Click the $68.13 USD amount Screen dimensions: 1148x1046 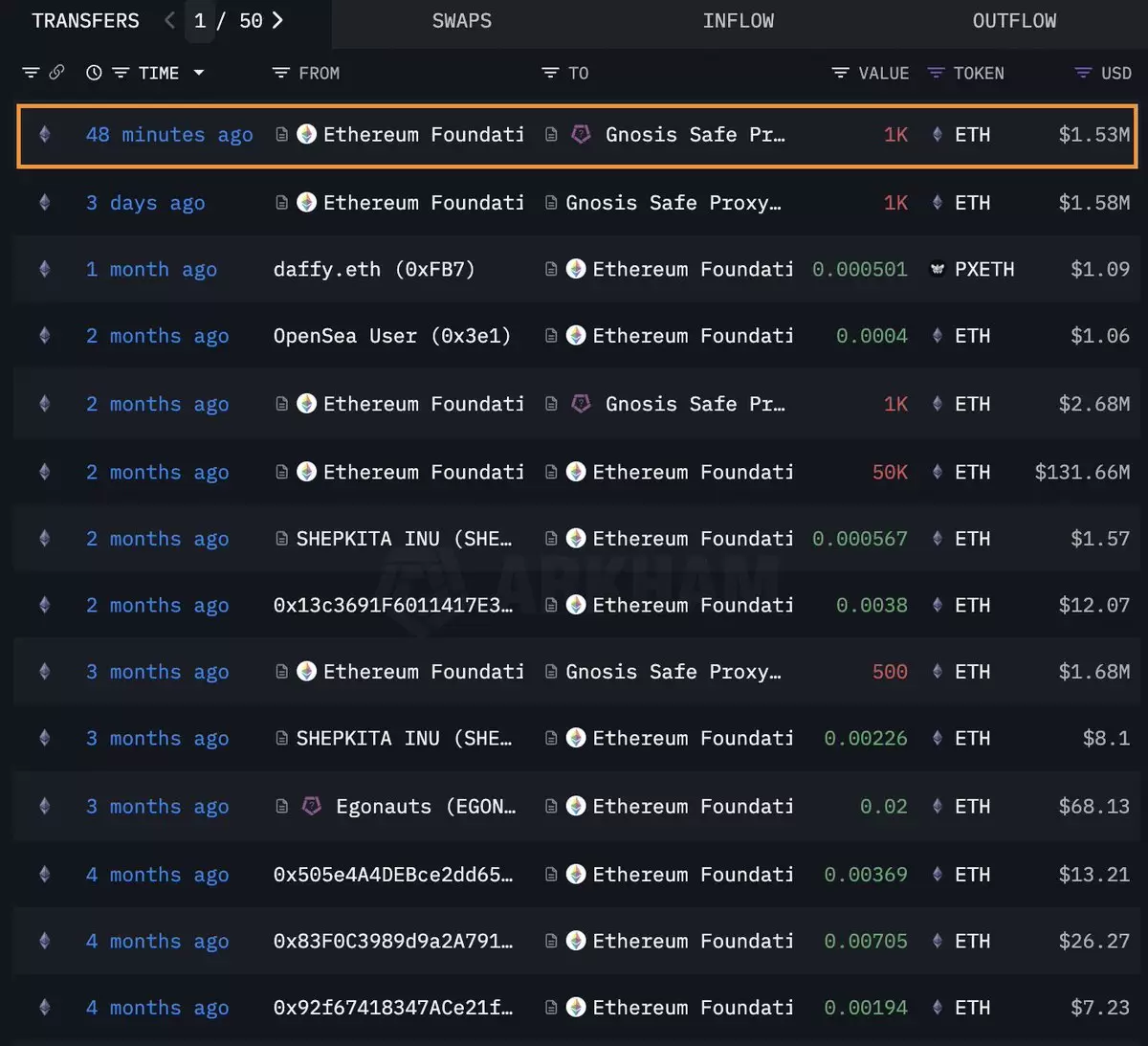pyautogui.click(x=1093, y=807)
